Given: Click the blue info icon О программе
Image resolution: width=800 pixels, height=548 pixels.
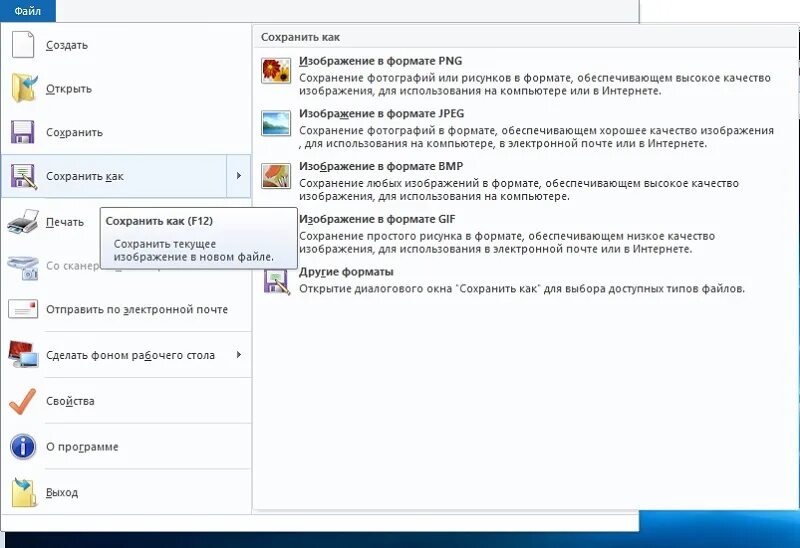Looking at the screenshot, I should [x=23, y=446].
